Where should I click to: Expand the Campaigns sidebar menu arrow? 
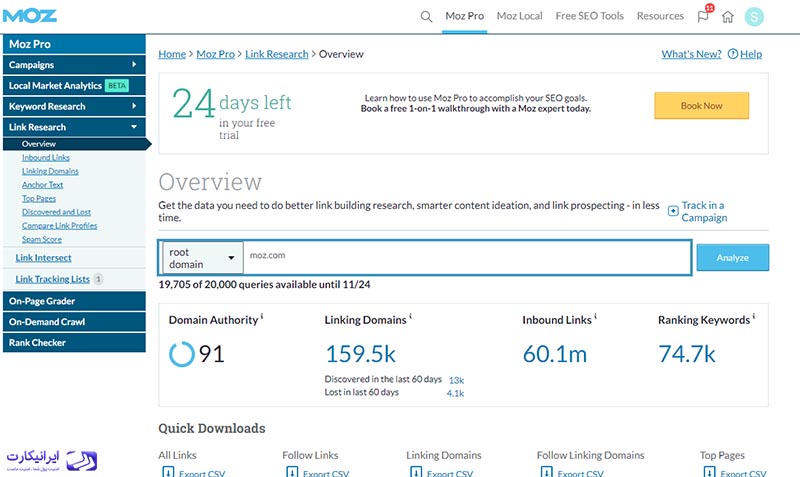click(x=134, y=64)
